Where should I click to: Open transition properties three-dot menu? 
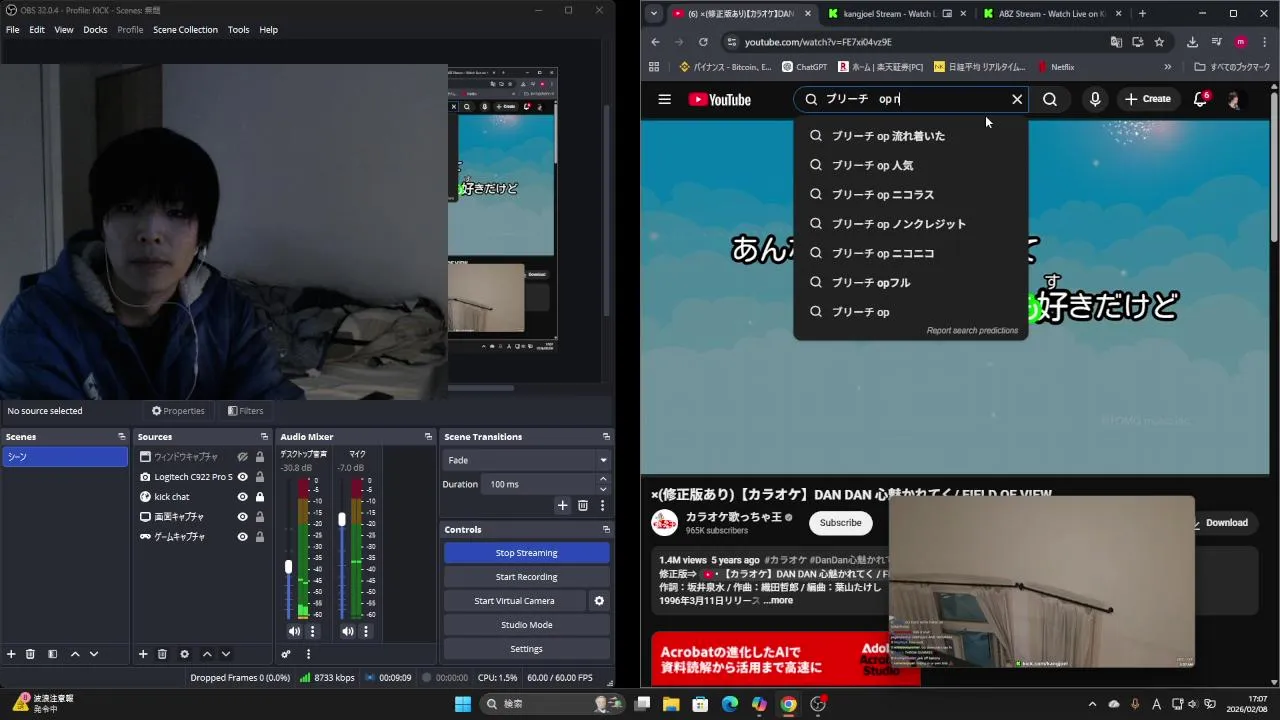(602, 506)
